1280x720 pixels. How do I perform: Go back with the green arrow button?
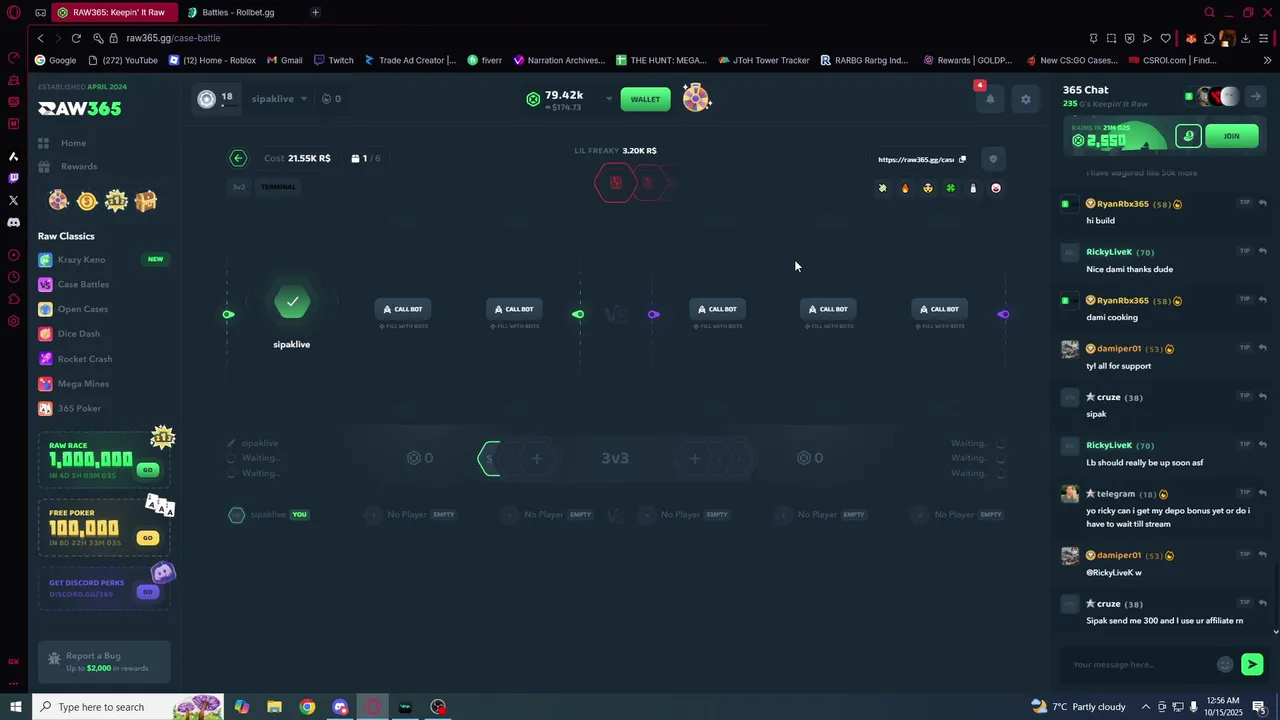pos(238,158)
